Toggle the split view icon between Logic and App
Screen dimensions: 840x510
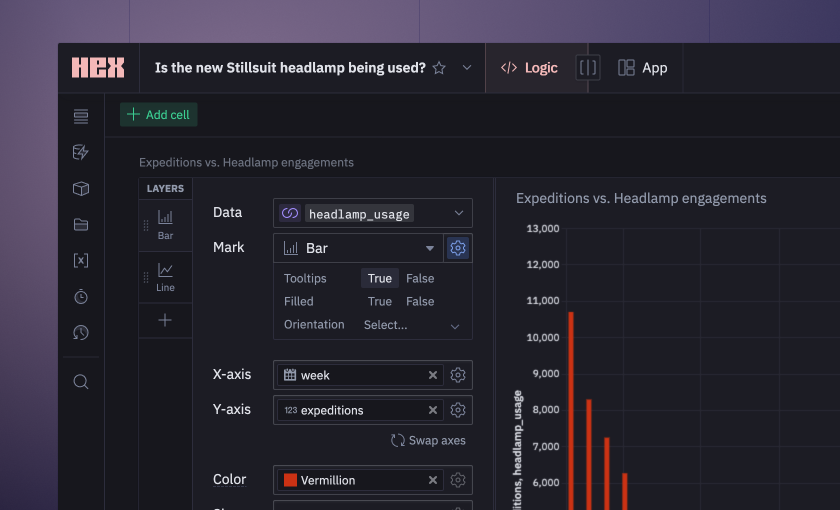click(x=588, y=68)
